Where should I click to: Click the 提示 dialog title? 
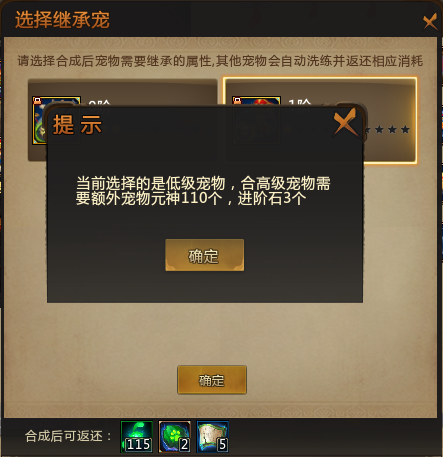(77, 125)
